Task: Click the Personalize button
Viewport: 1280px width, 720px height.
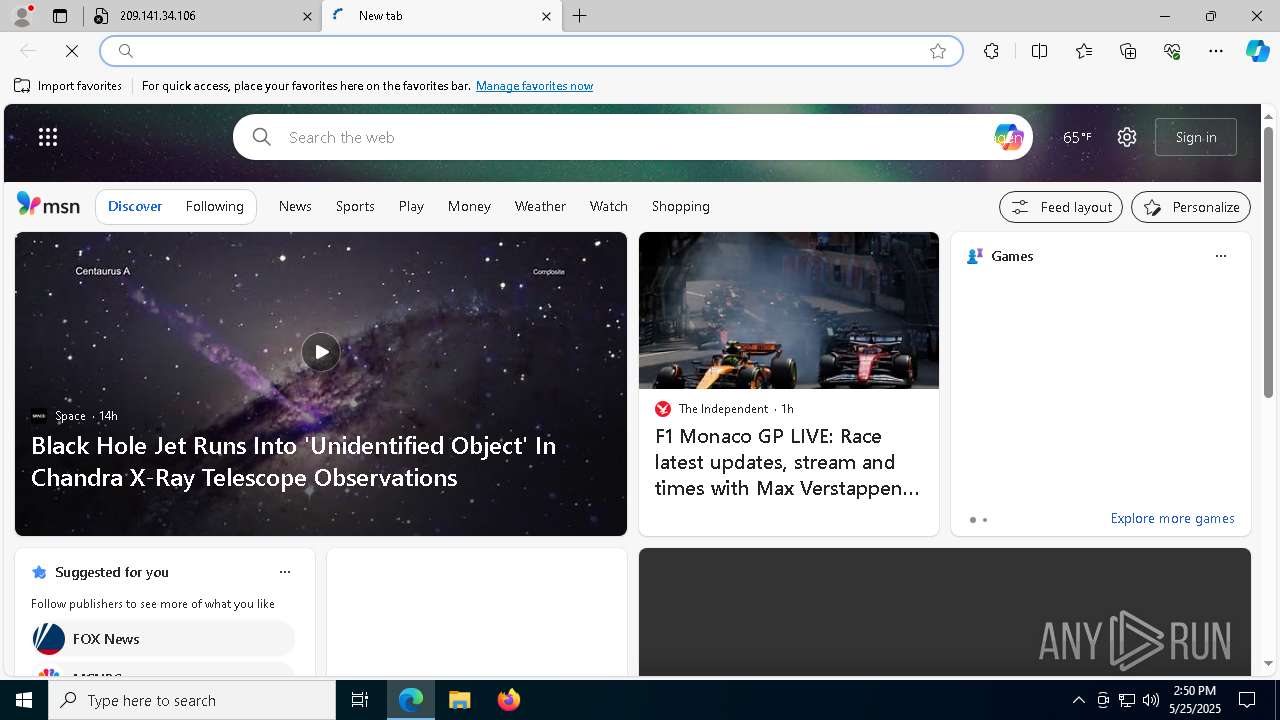Action: click(1191, 207)
